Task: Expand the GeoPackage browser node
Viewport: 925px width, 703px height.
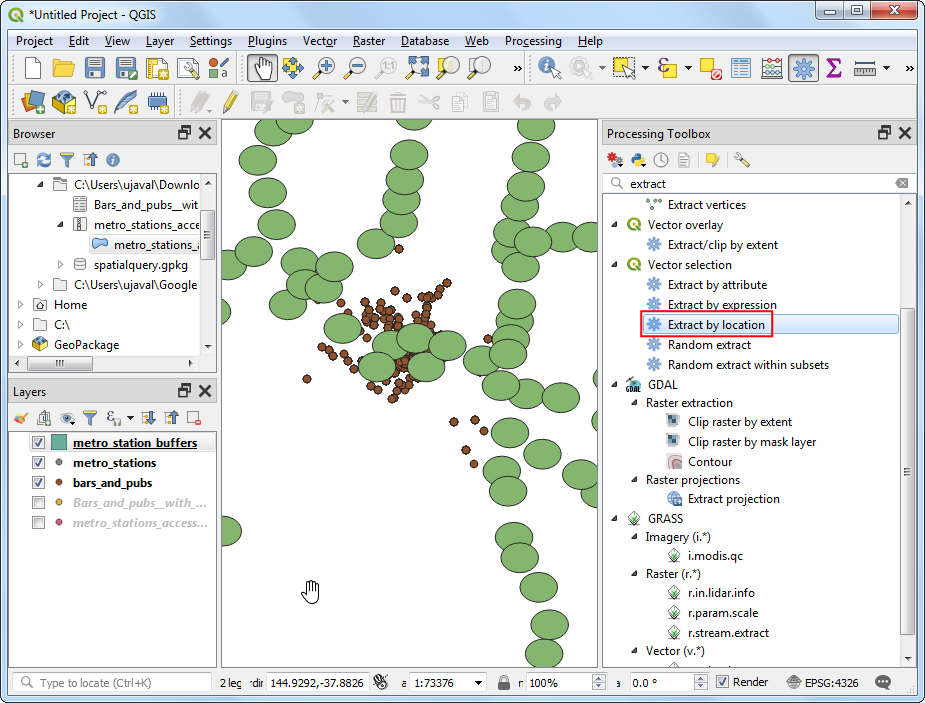Action: (x=22, y=345)
